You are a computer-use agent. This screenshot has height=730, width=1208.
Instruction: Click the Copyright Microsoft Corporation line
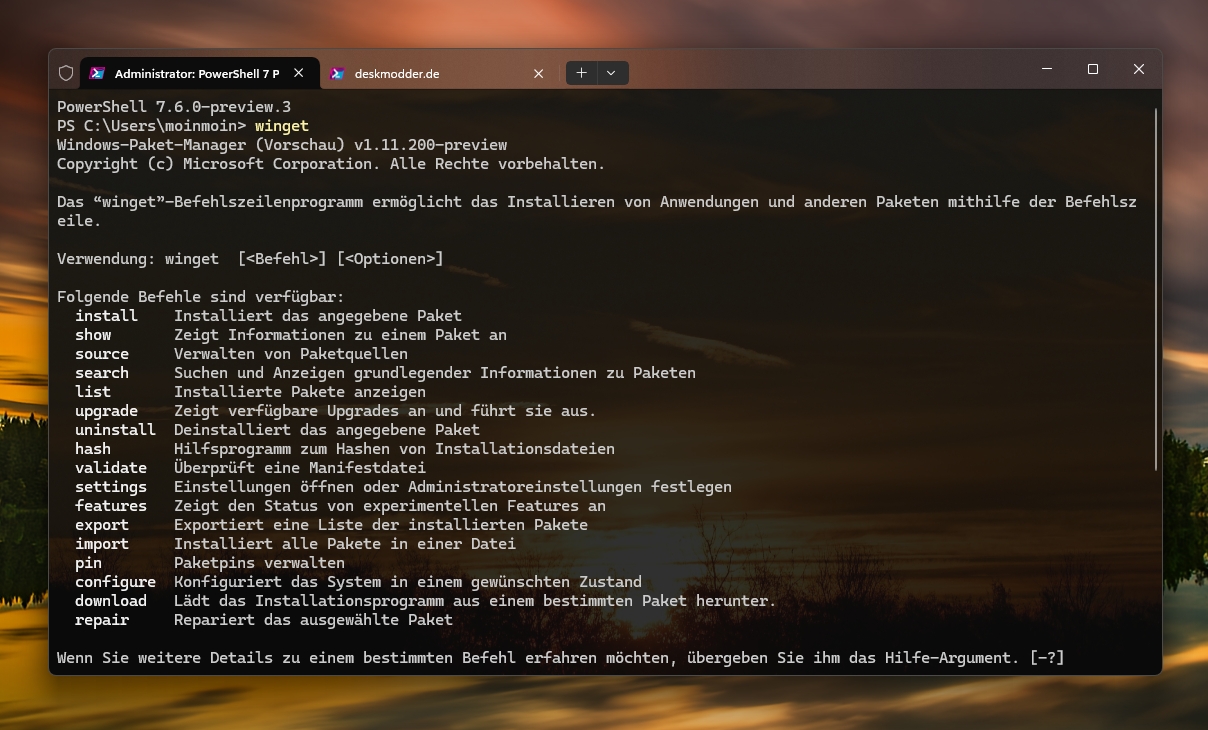click(x=331, y=164)
